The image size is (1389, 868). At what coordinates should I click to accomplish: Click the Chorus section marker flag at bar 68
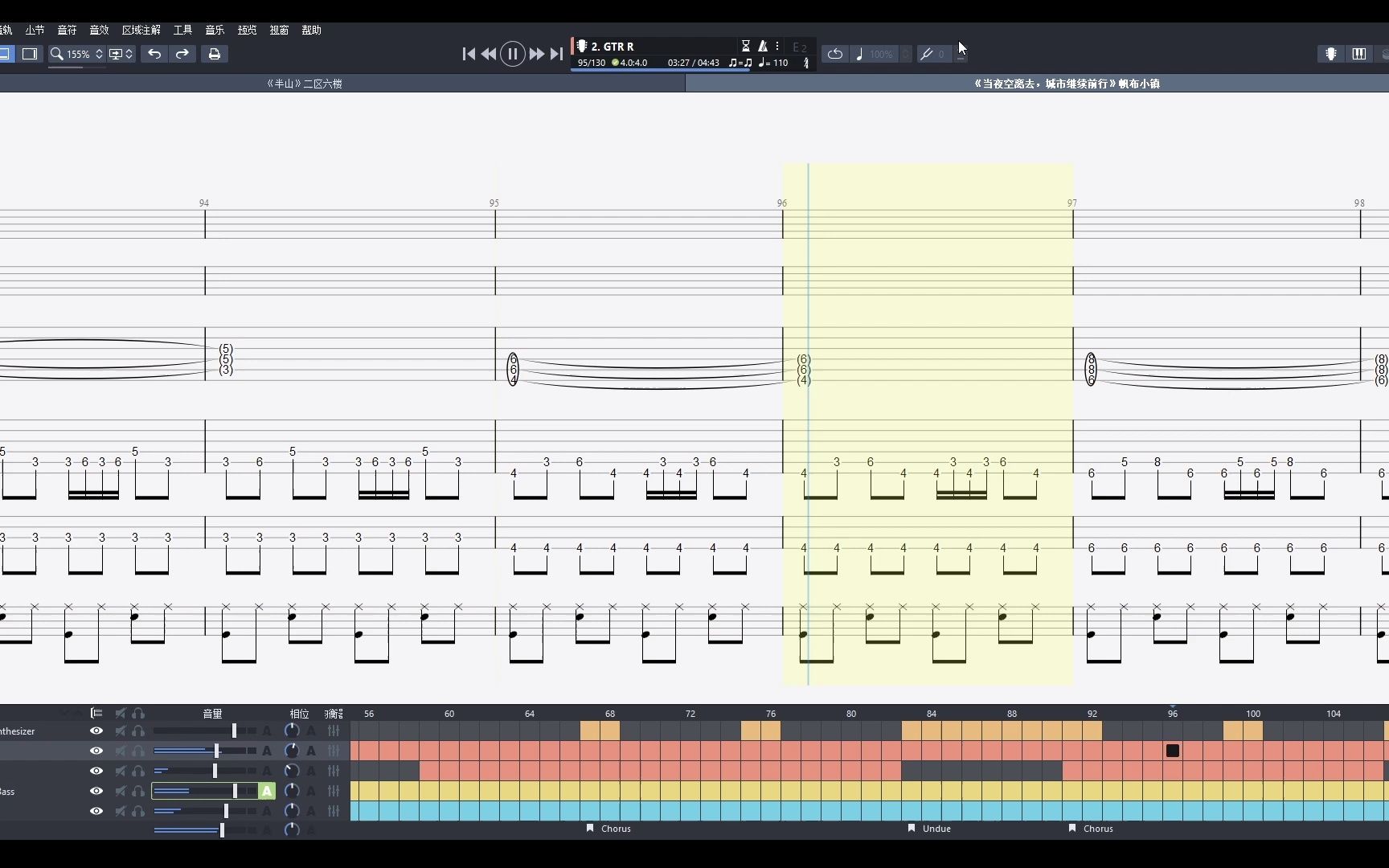click(590, 828)
